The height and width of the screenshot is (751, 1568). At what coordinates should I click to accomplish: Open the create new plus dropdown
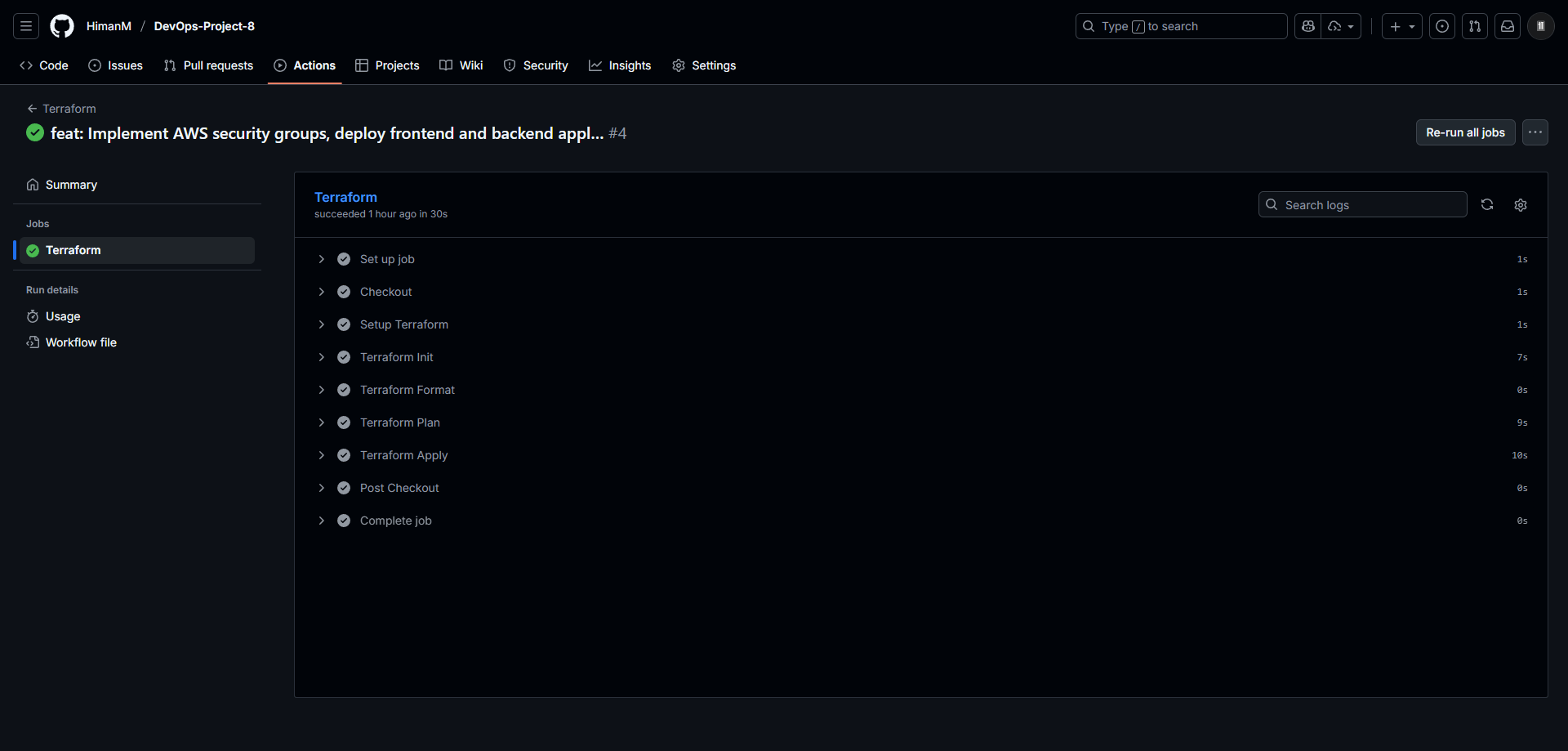click(x=1401, y=26)
